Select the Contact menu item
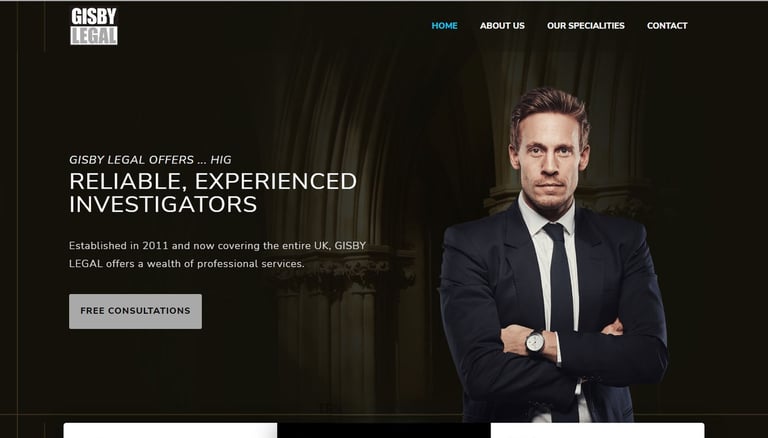 click(667, 25)
